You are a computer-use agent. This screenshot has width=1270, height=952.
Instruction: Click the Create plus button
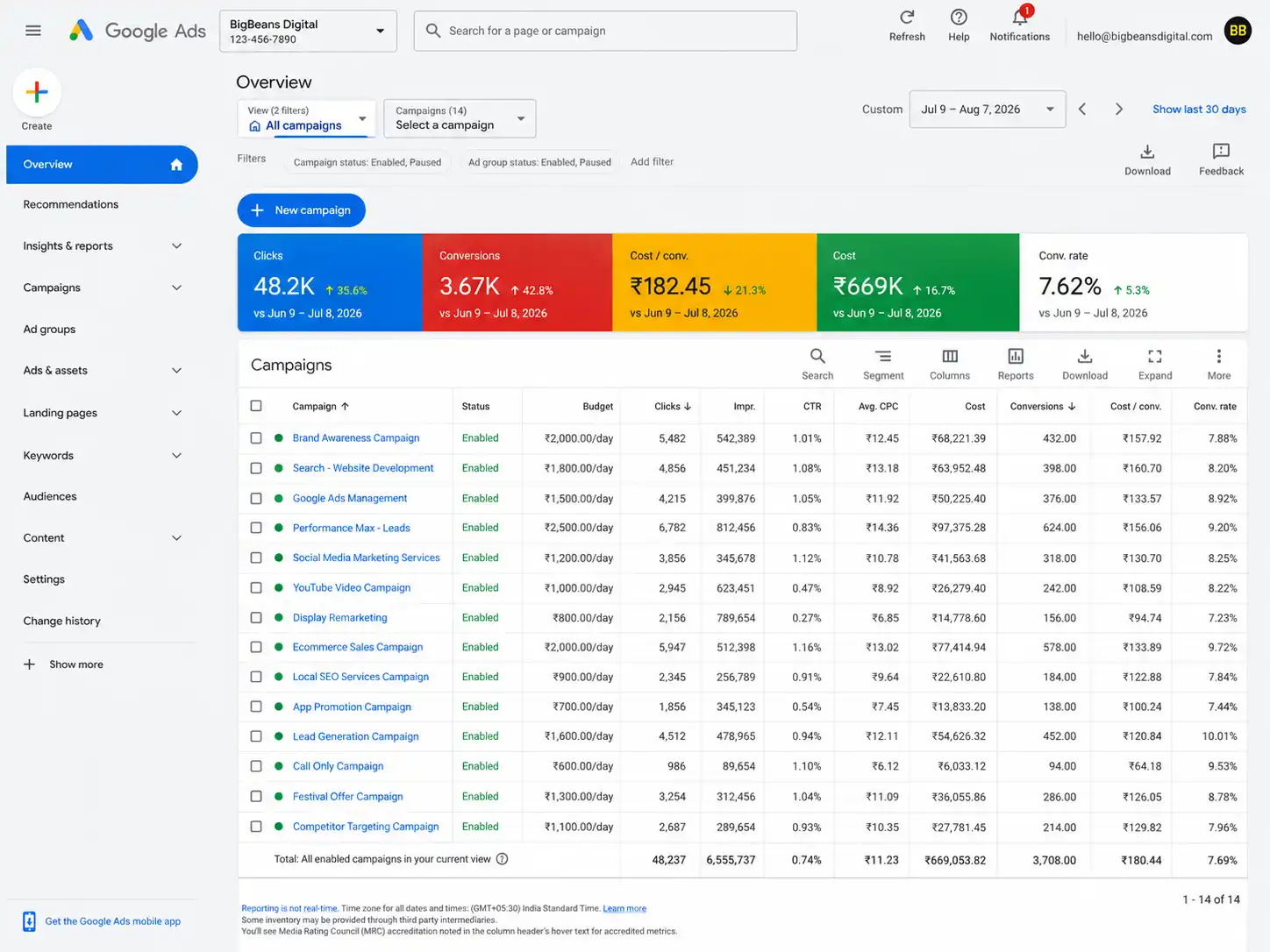[37, 92]
